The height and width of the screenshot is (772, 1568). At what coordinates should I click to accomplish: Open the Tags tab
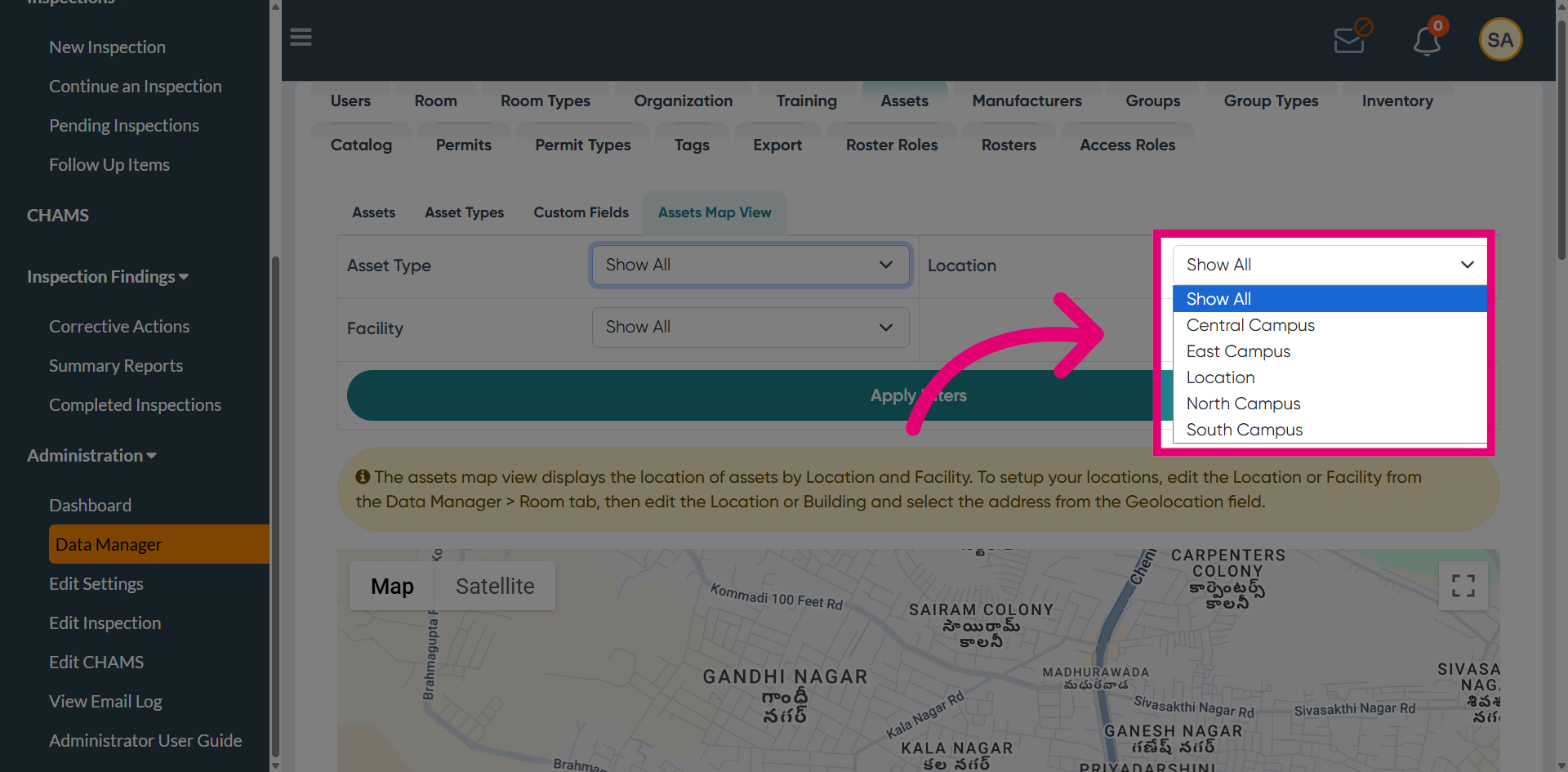[692, 145]
